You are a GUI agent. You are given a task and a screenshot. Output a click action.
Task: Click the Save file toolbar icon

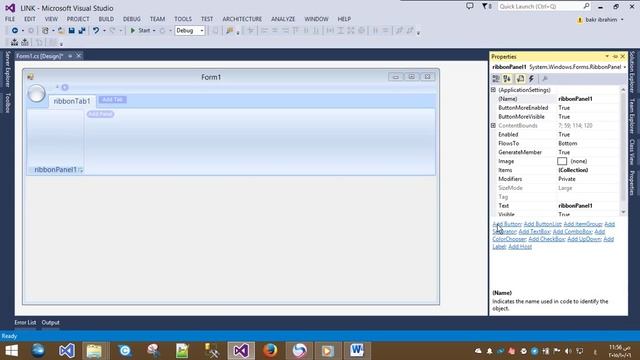click(71, 31)
